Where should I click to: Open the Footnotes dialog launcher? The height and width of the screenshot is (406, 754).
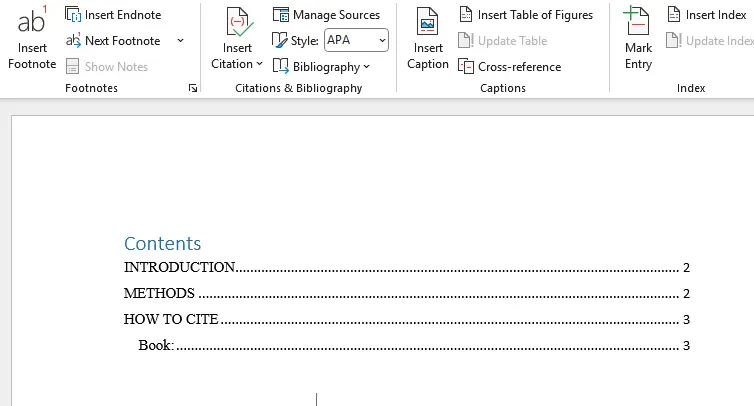[x=192, y=89]
